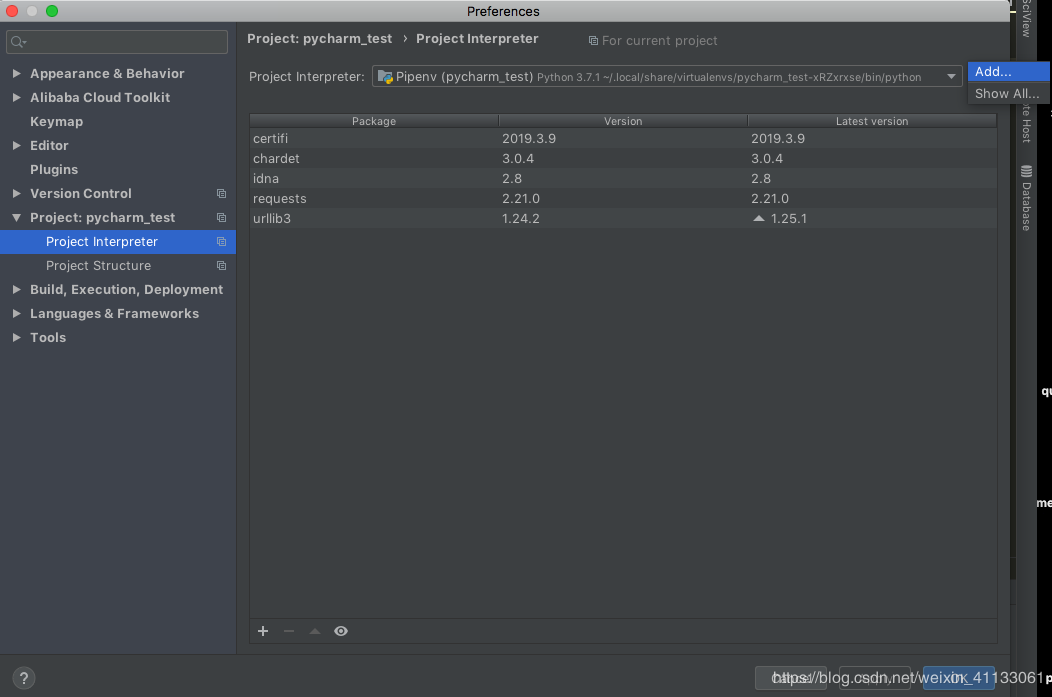Image resolution: width=1052 pixels, height=697 pixels.
Task: Select the certifi package row
Action: (623, 139)
